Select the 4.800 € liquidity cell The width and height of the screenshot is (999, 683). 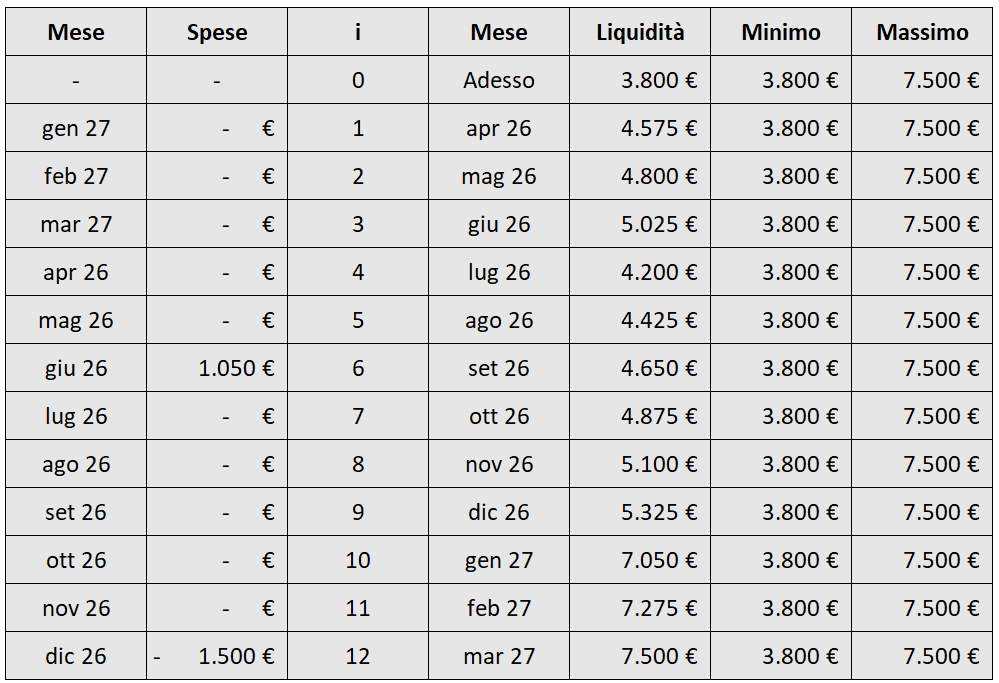[658, 176]
